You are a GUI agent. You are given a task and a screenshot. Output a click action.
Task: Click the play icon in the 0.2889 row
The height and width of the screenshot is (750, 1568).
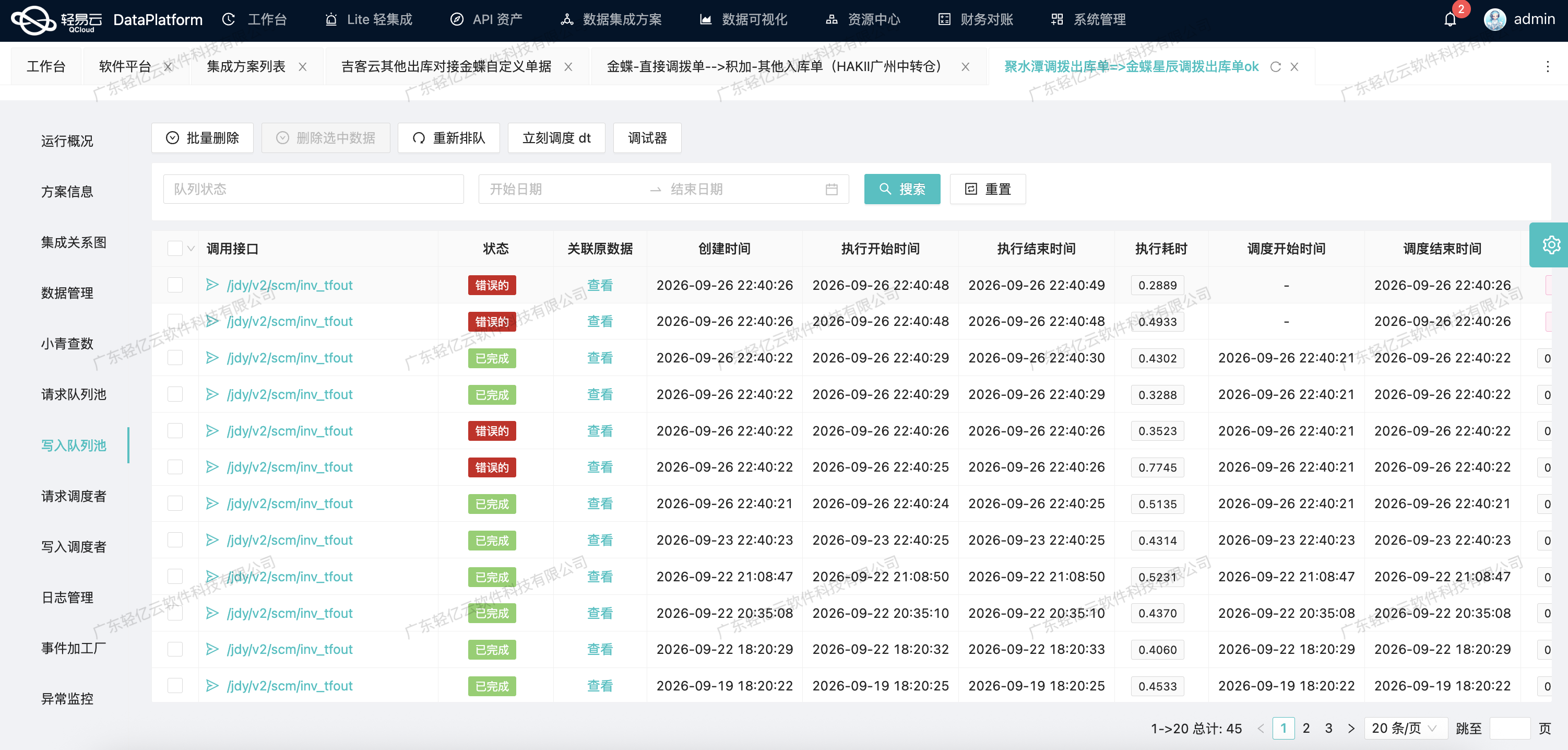(x=212, y=285)
